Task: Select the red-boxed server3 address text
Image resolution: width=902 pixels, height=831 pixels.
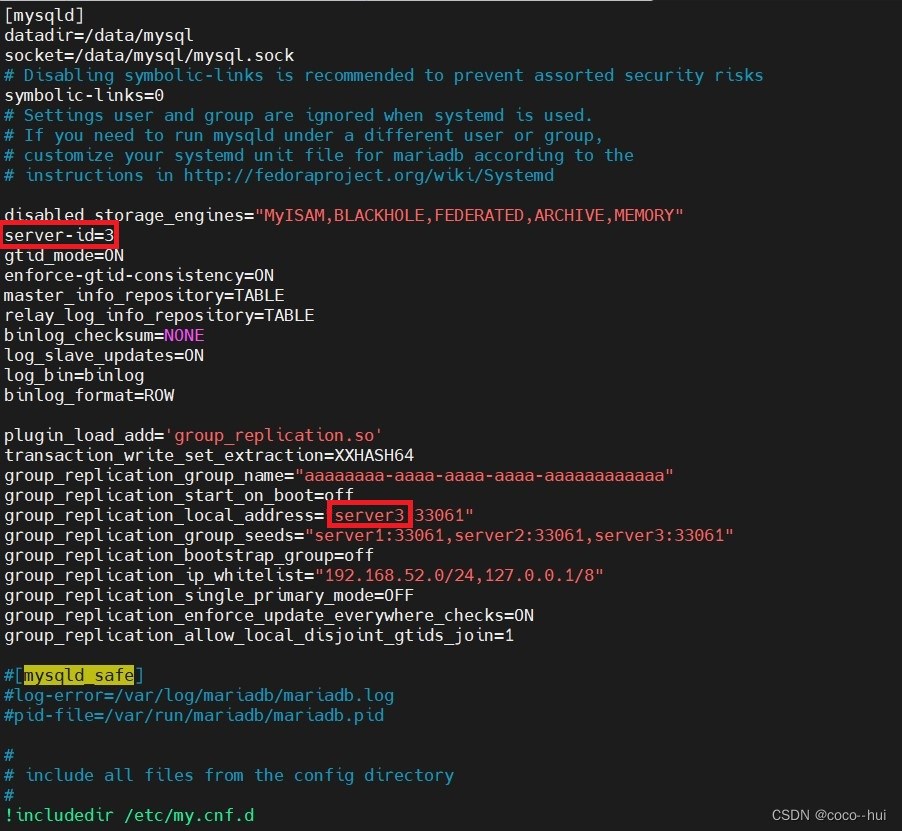Action: point(369,515)
